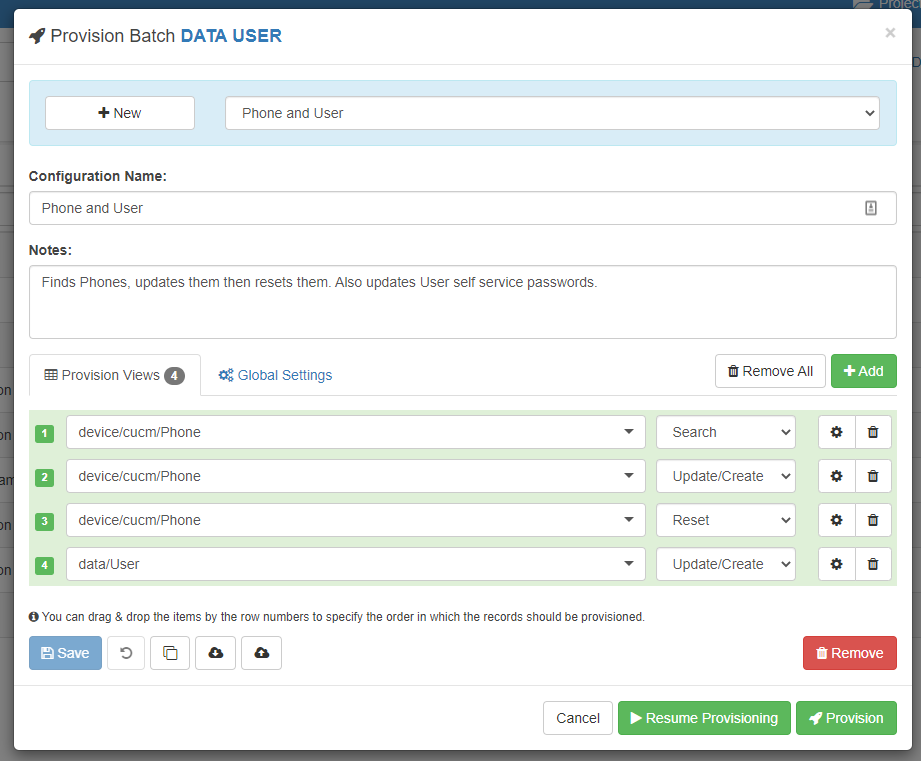Screen dimensions: 921x761
Task: Switch to the Provision Views tab
Action: 114,375
